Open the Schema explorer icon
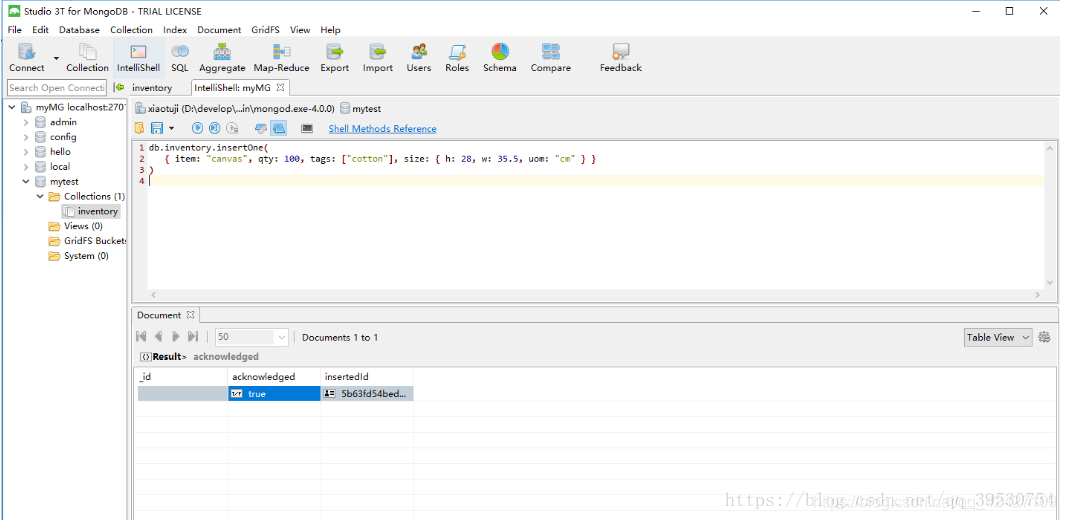Viewport: 1066px width, 520px height. click(500, 57)
